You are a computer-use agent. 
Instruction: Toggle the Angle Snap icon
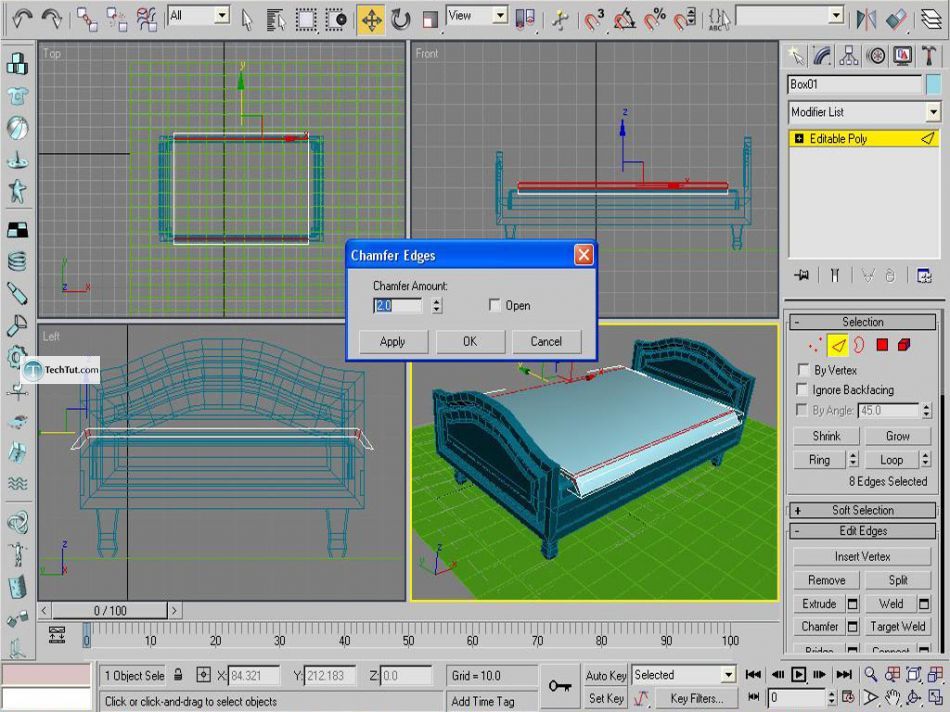tap(624, 19)
